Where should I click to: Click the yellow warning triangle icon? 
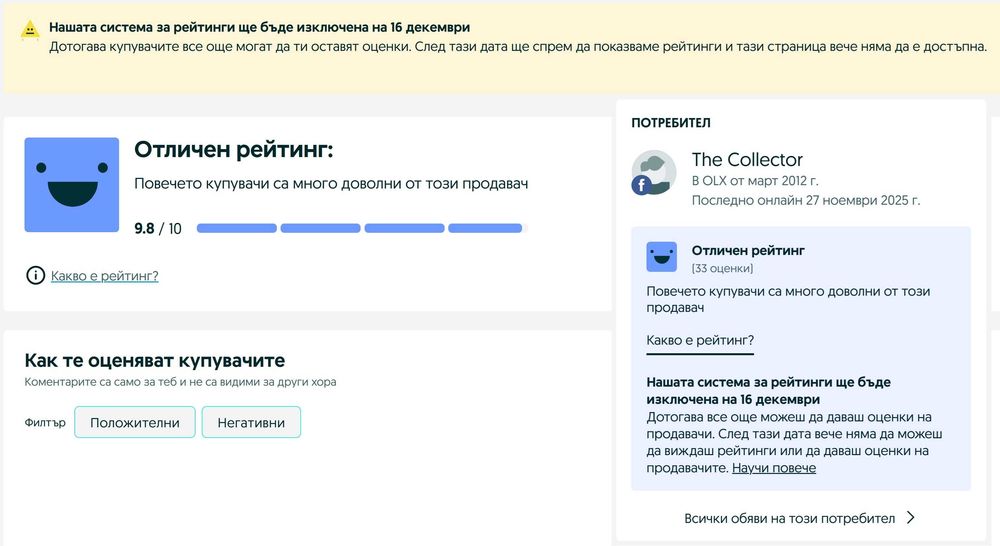[31, 30]
